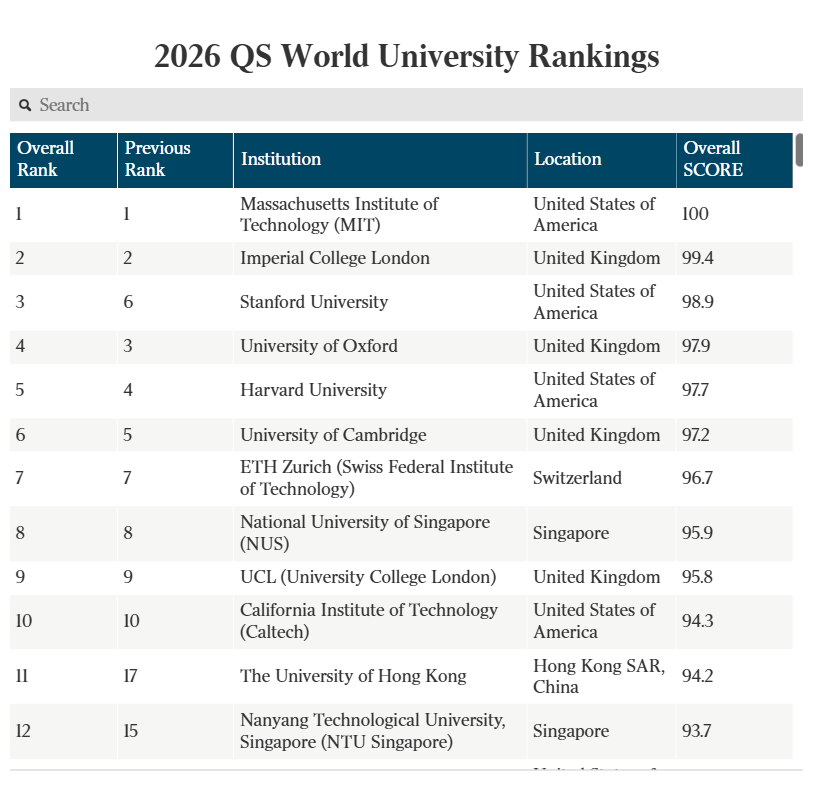Select Imperial College London entry
The image size is (823, 790).
pos(334,258)
